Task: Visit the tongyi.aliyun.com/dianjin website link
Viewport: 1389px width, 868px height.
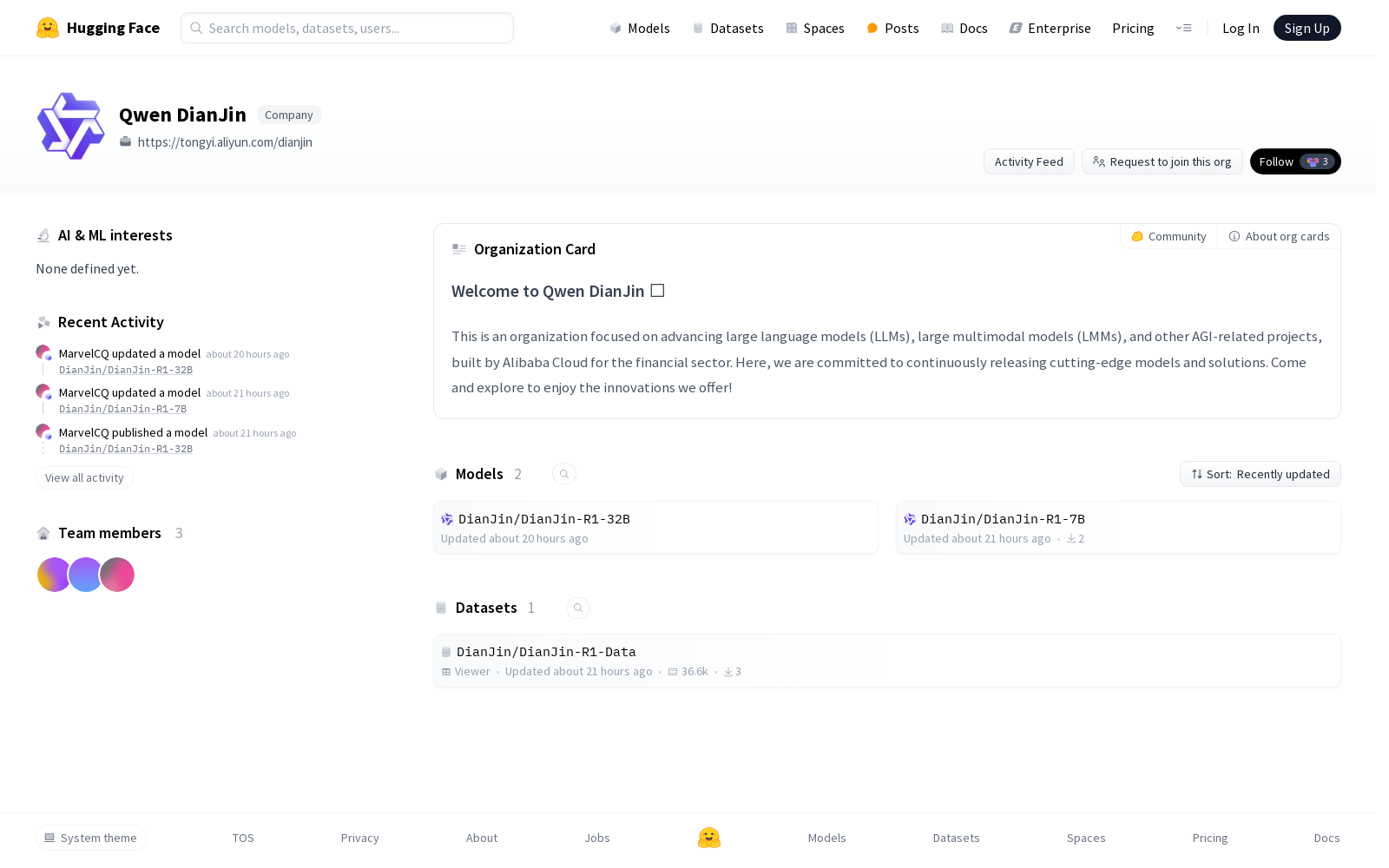Action: pos(225,142)
